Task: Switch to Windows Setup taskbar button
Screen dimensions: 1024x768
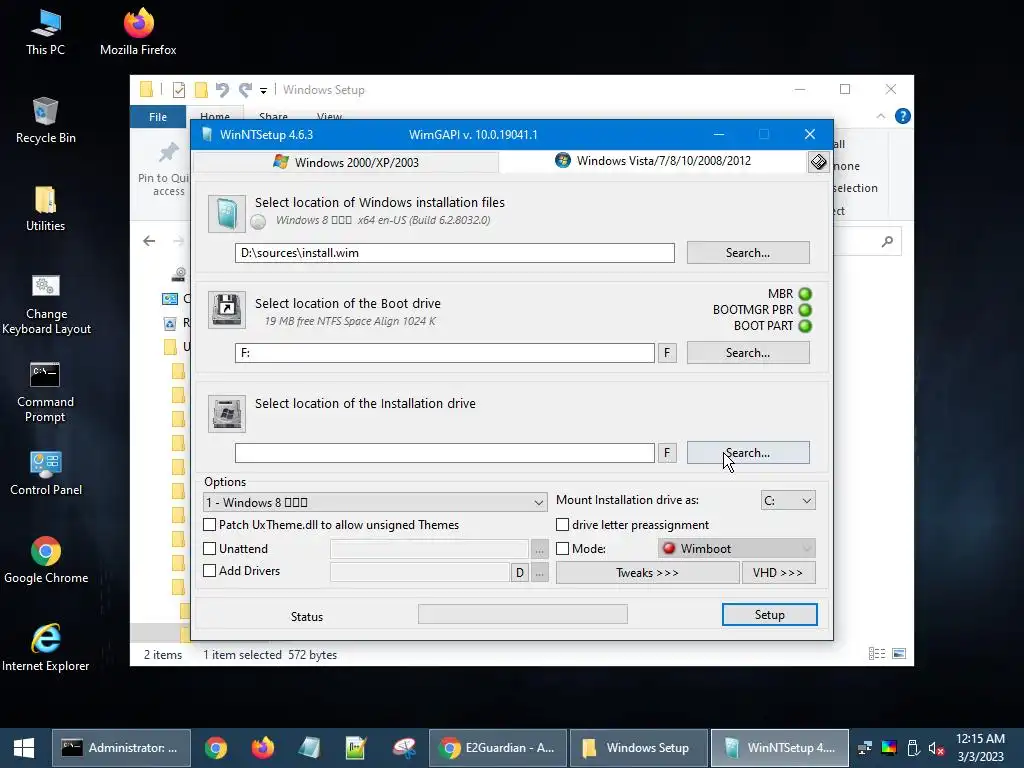Action: pyautogui.click(x=639, y=748)
